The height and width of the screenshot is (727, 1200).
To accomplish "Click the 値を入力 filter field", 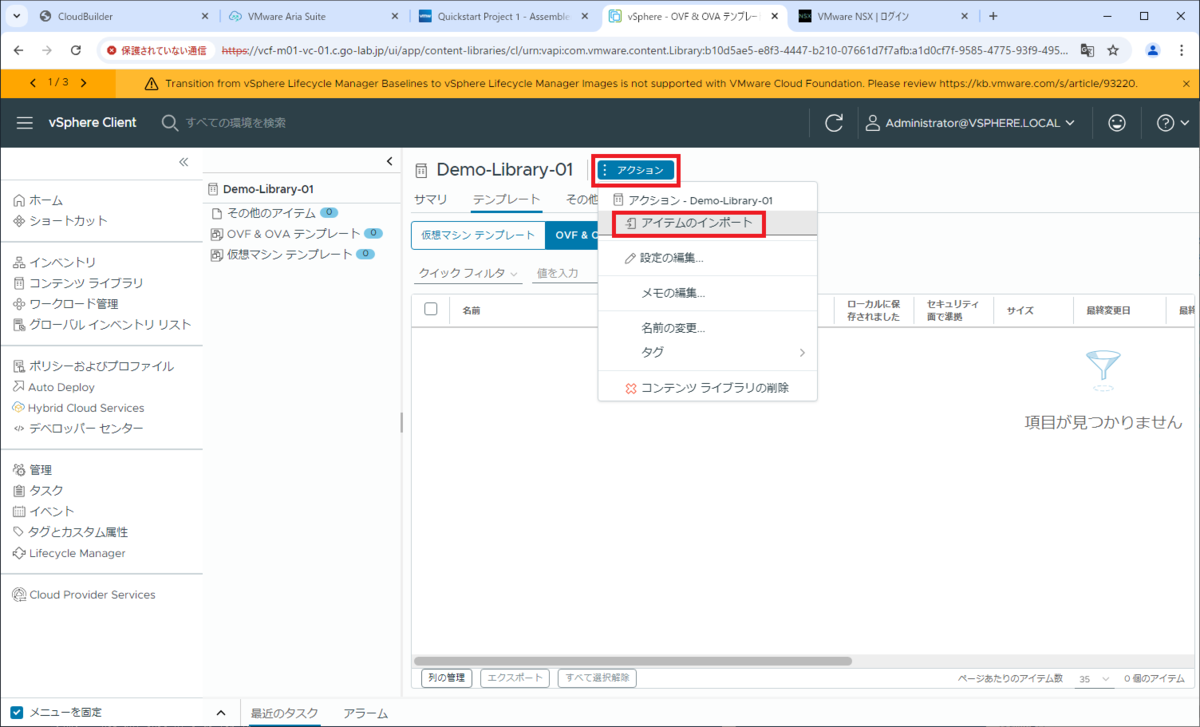I will pyautogui.click(x=565, y=273).
